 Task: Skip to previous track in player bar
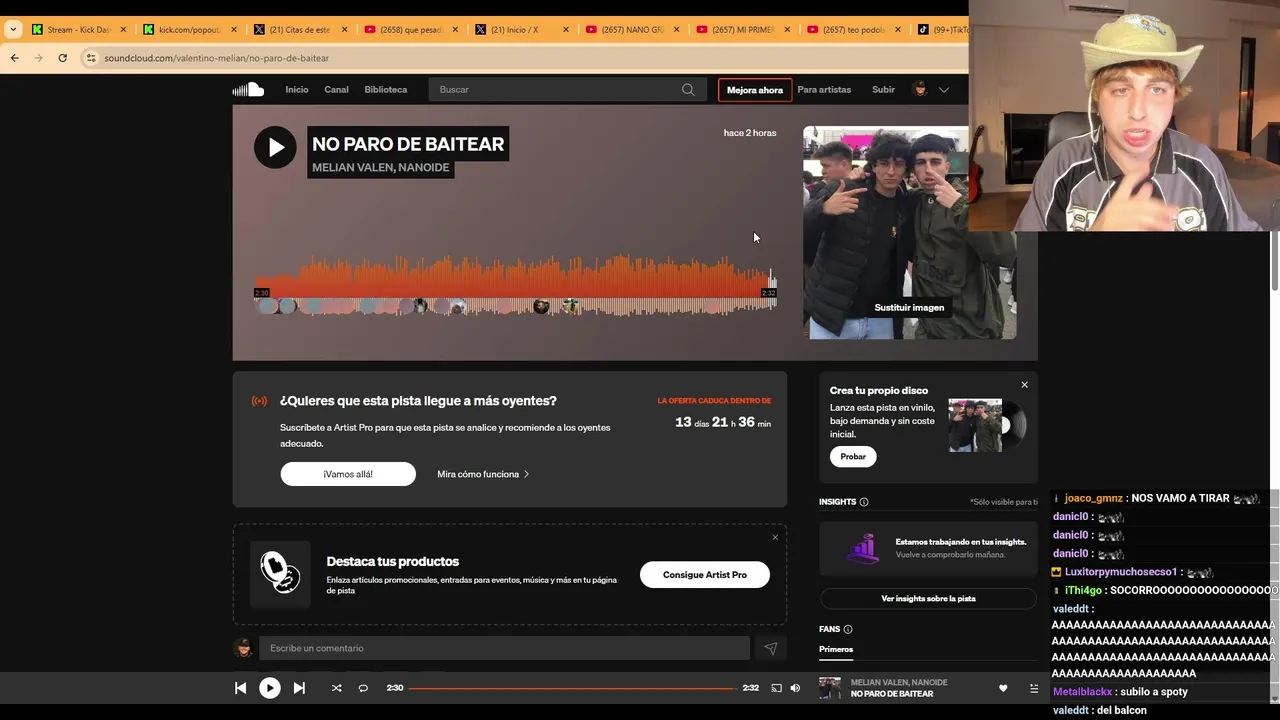(240, 688)
